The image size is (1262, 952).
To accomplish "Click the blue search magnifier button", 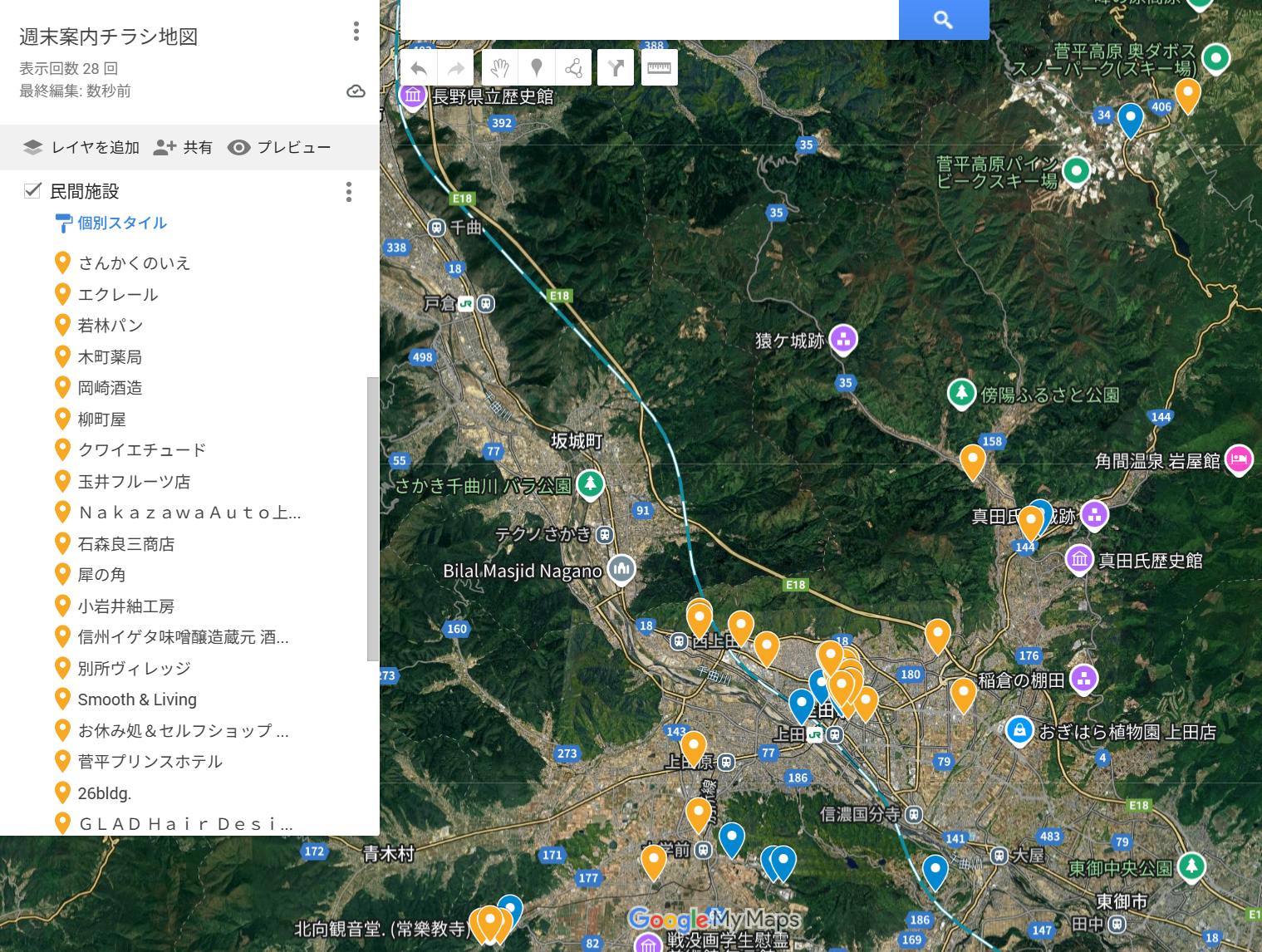I will 943,20.
